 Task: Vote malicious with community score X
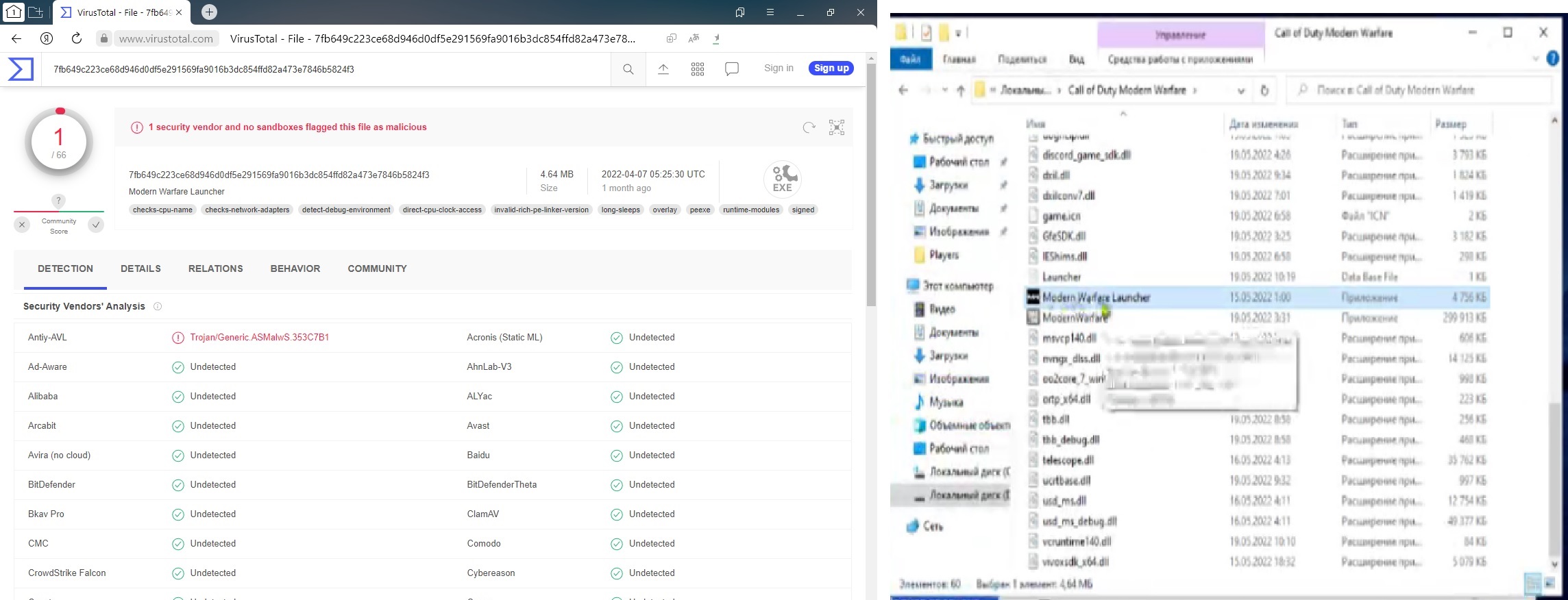point(22,225)
